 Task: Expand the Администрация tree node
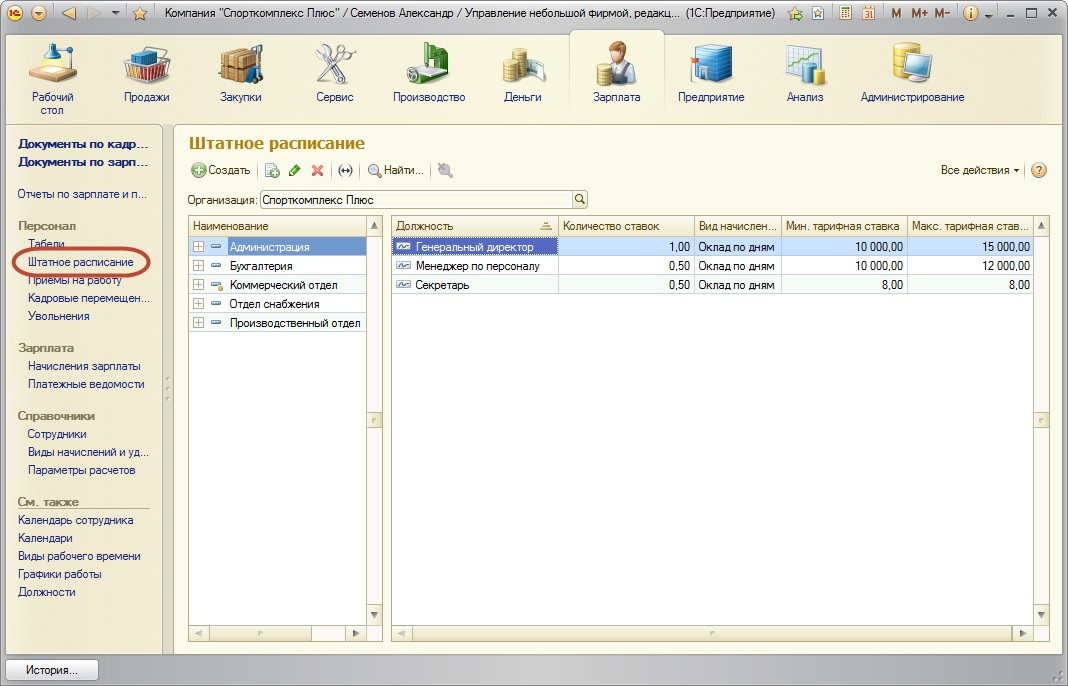pos(198,247)
